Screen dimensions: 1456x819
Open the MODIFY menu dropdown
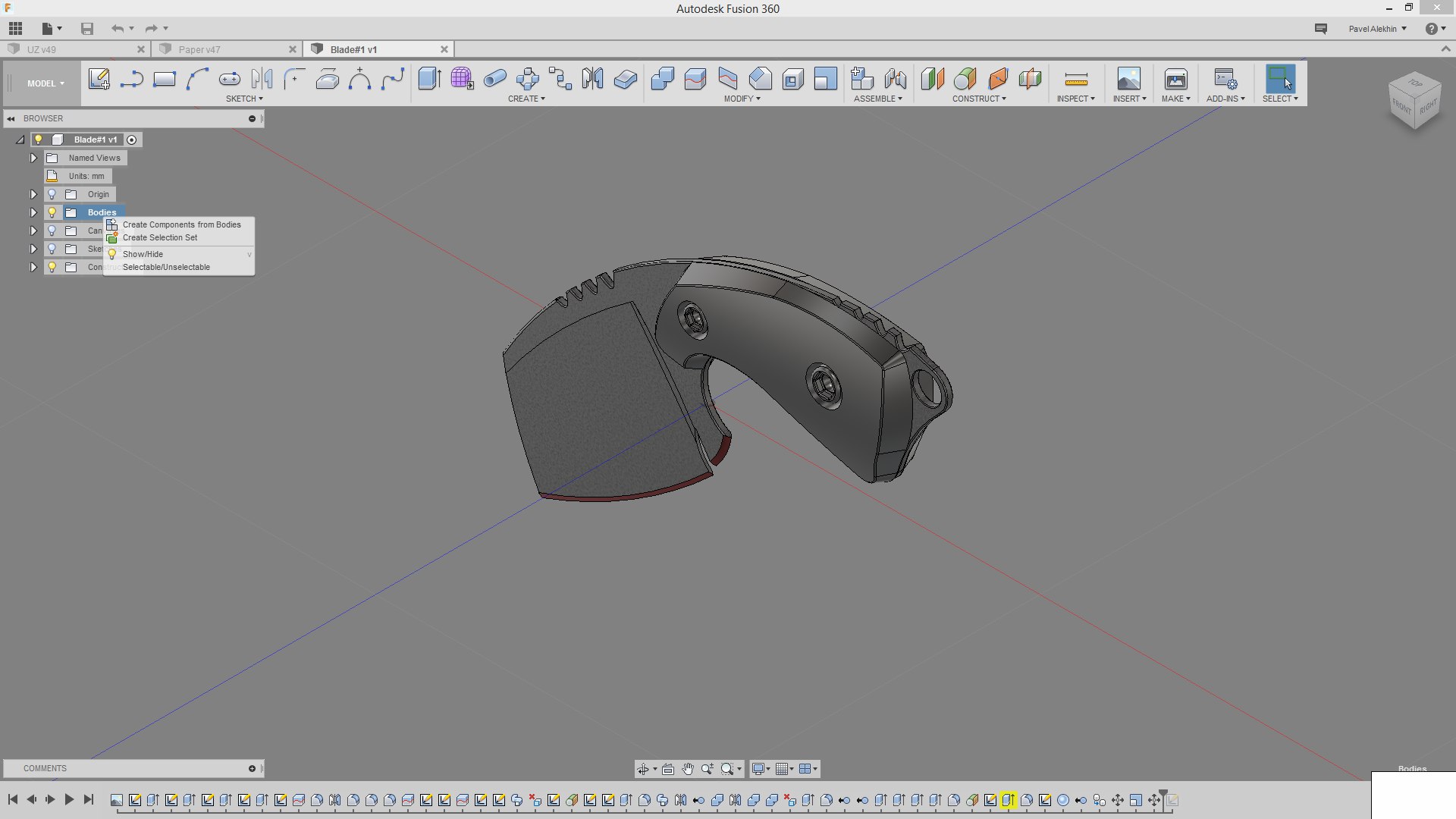click(x=742, y=99)
